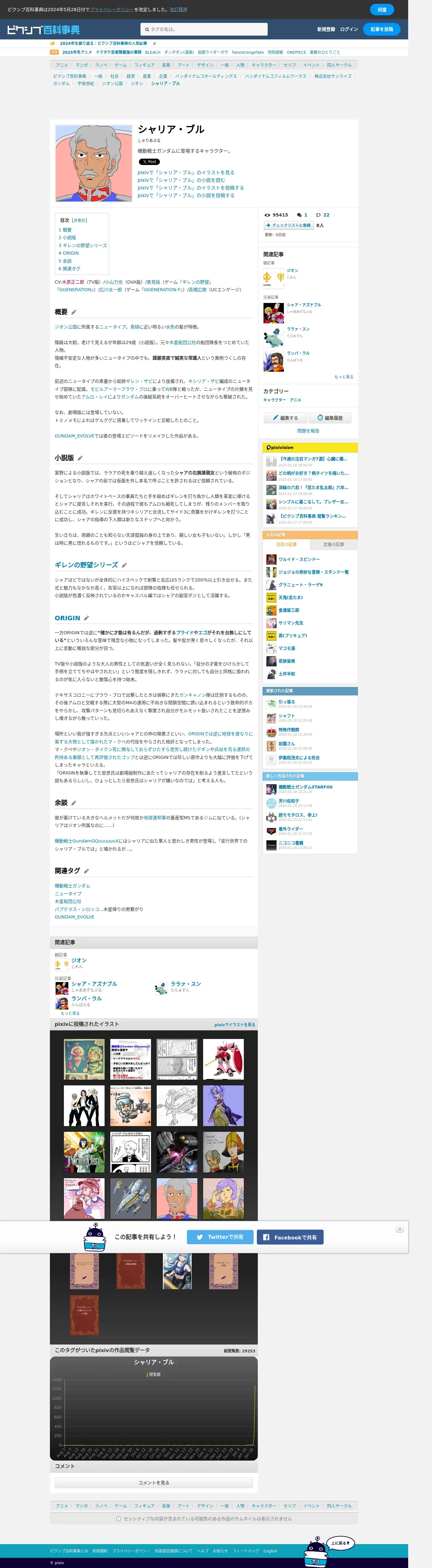This screenshot has width=432, height=1568.
Task: Expand comments with コメントを見る
Action: tap(154, 1483)
